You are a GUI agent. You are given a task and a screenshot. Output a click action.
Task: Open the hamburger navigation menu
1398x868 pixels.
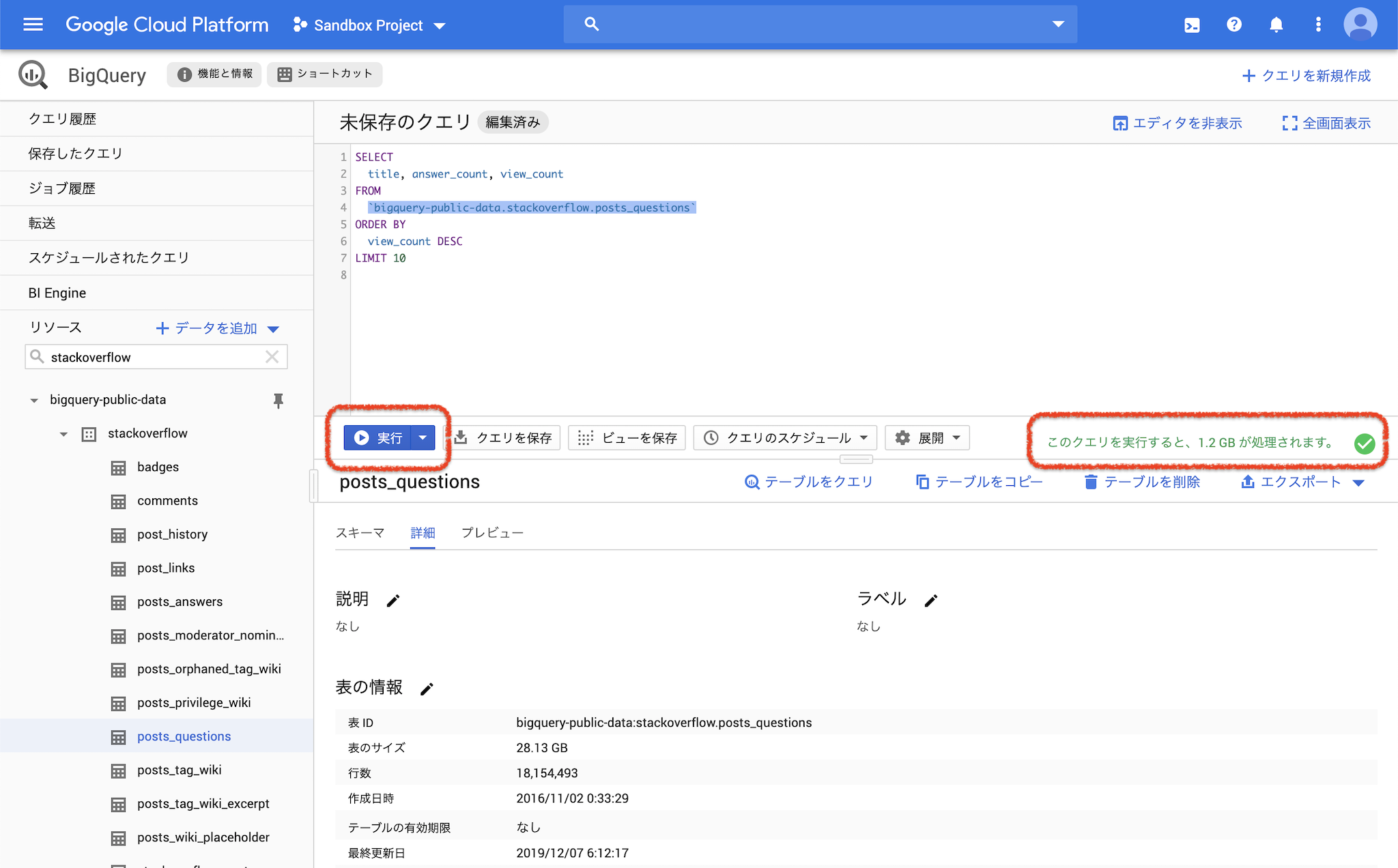[33, 25]
